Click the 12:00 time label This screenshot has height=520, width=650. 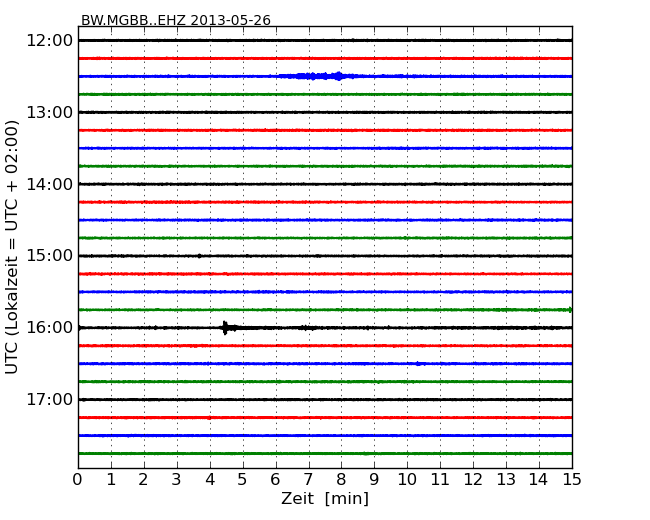50,41
